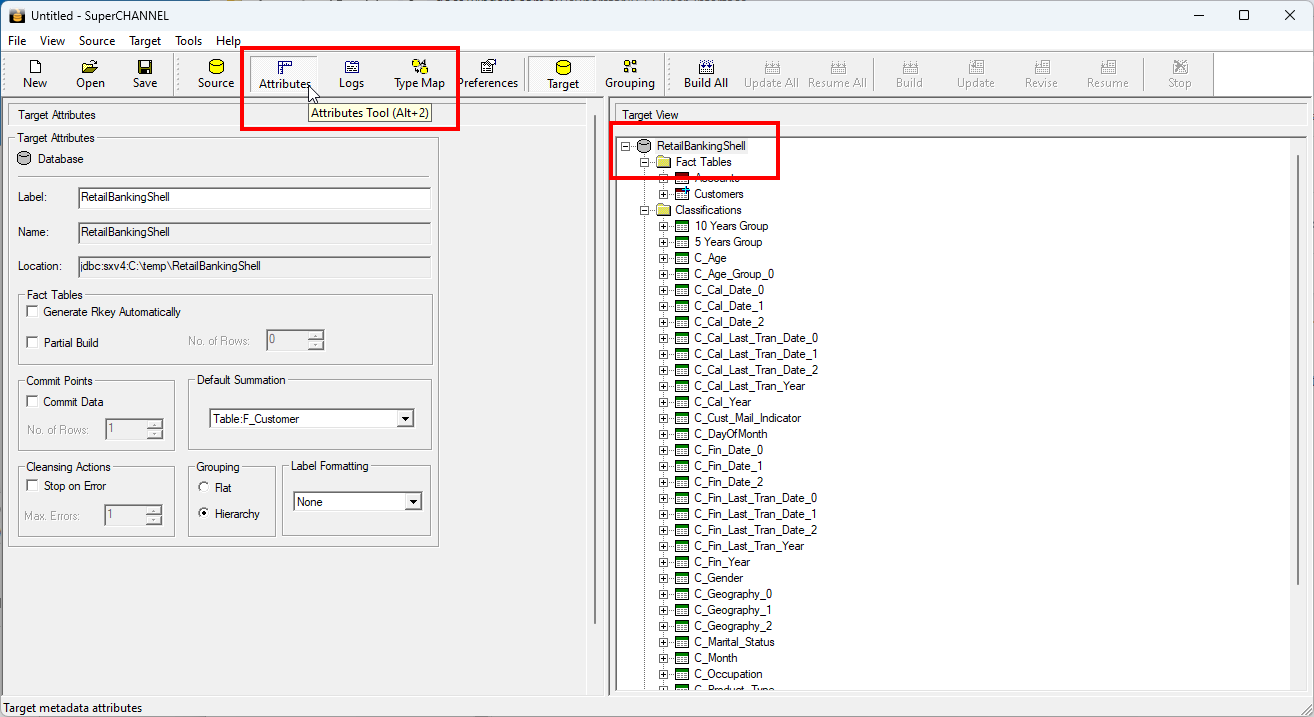Open a file with Open icon
The width and height of the screenshot is (1314, 717).
pos(90,73)
